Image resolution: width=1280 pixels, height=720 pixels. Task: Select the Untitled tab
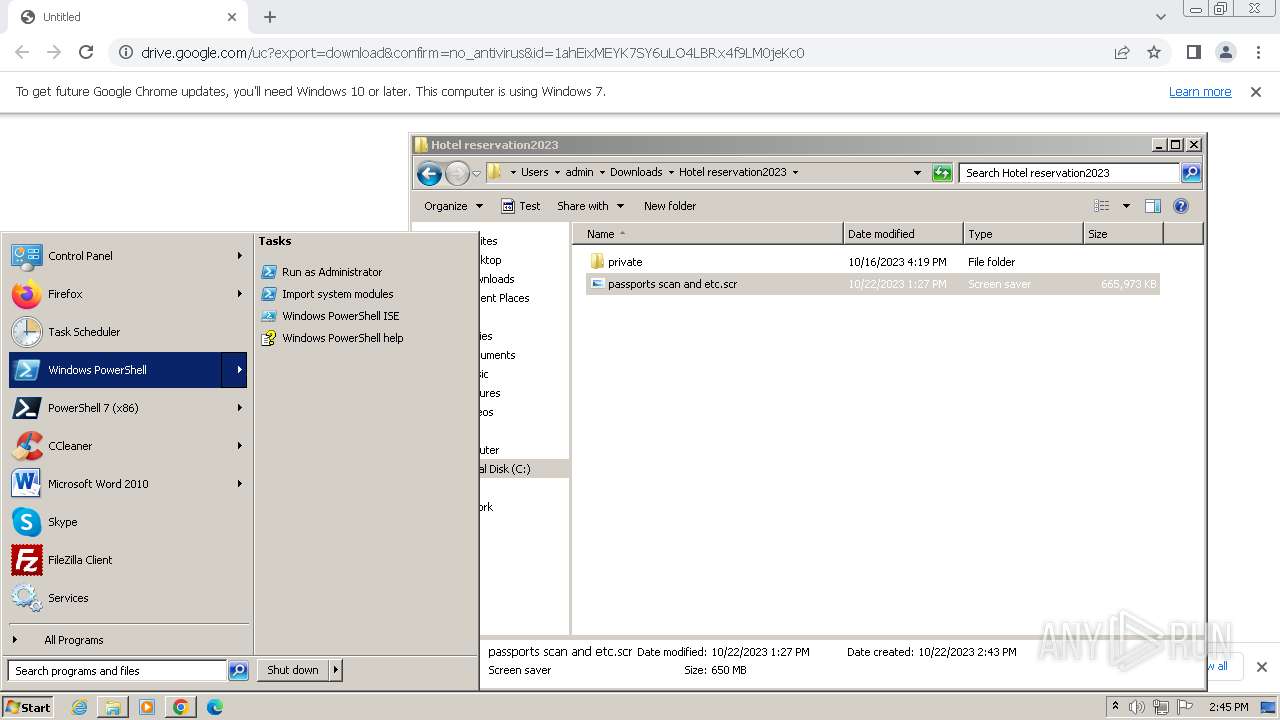tap(128, 17)
